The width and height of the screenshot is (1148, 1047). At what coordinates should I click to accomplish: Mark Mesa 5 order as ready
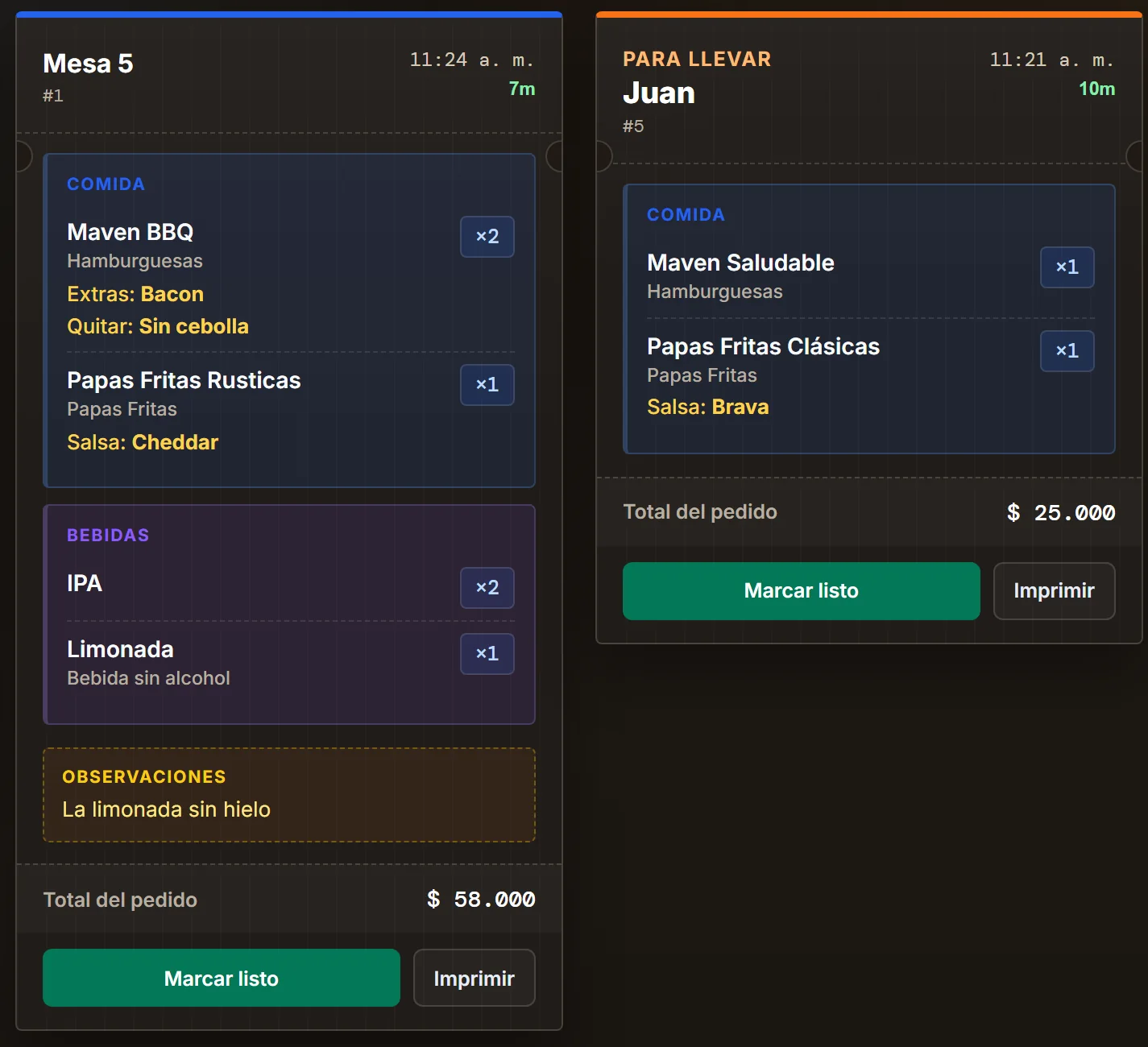tap(222, 978)
